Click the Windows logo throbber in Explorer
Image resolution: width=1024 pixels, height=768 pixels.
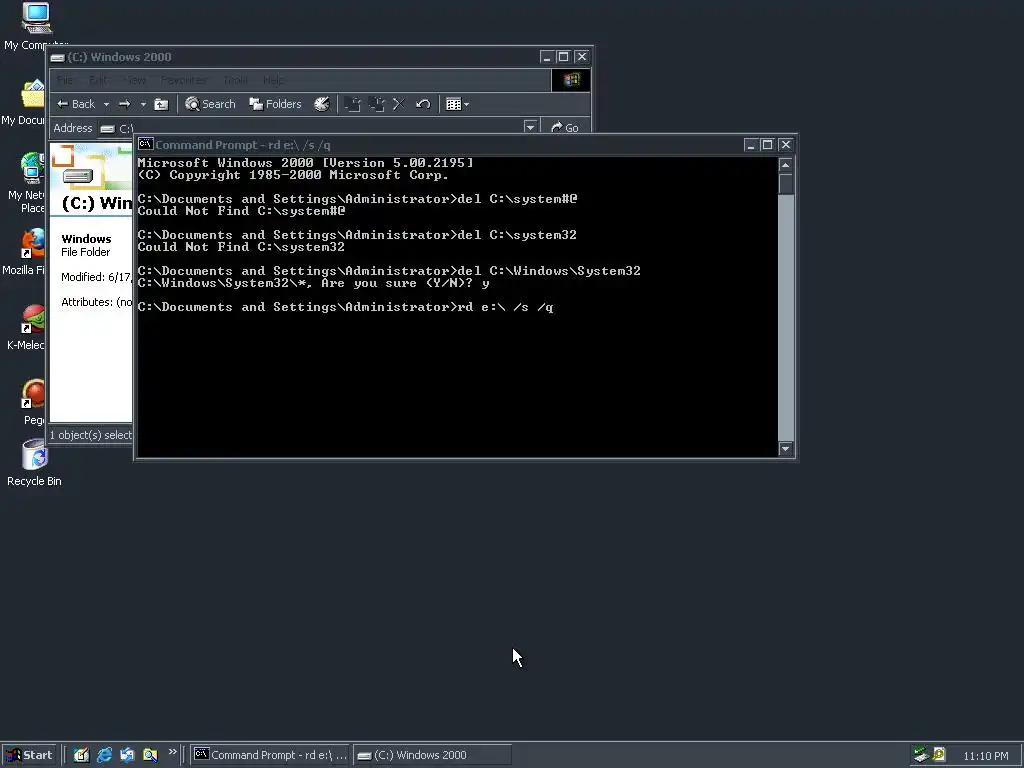click(571, 80)
